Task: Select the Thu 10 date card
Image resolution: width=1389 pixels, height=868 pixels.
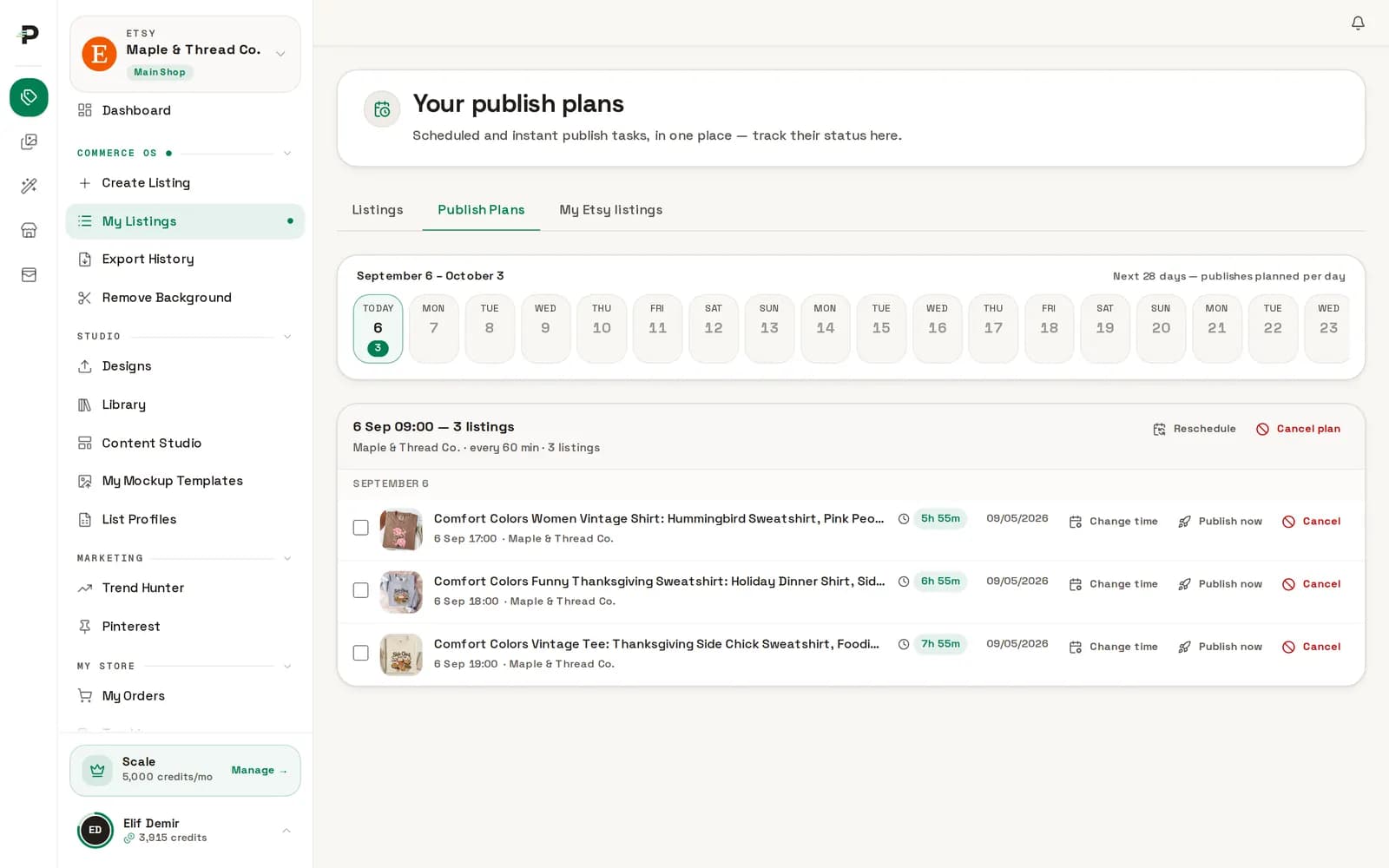Action: coord(602,329)
